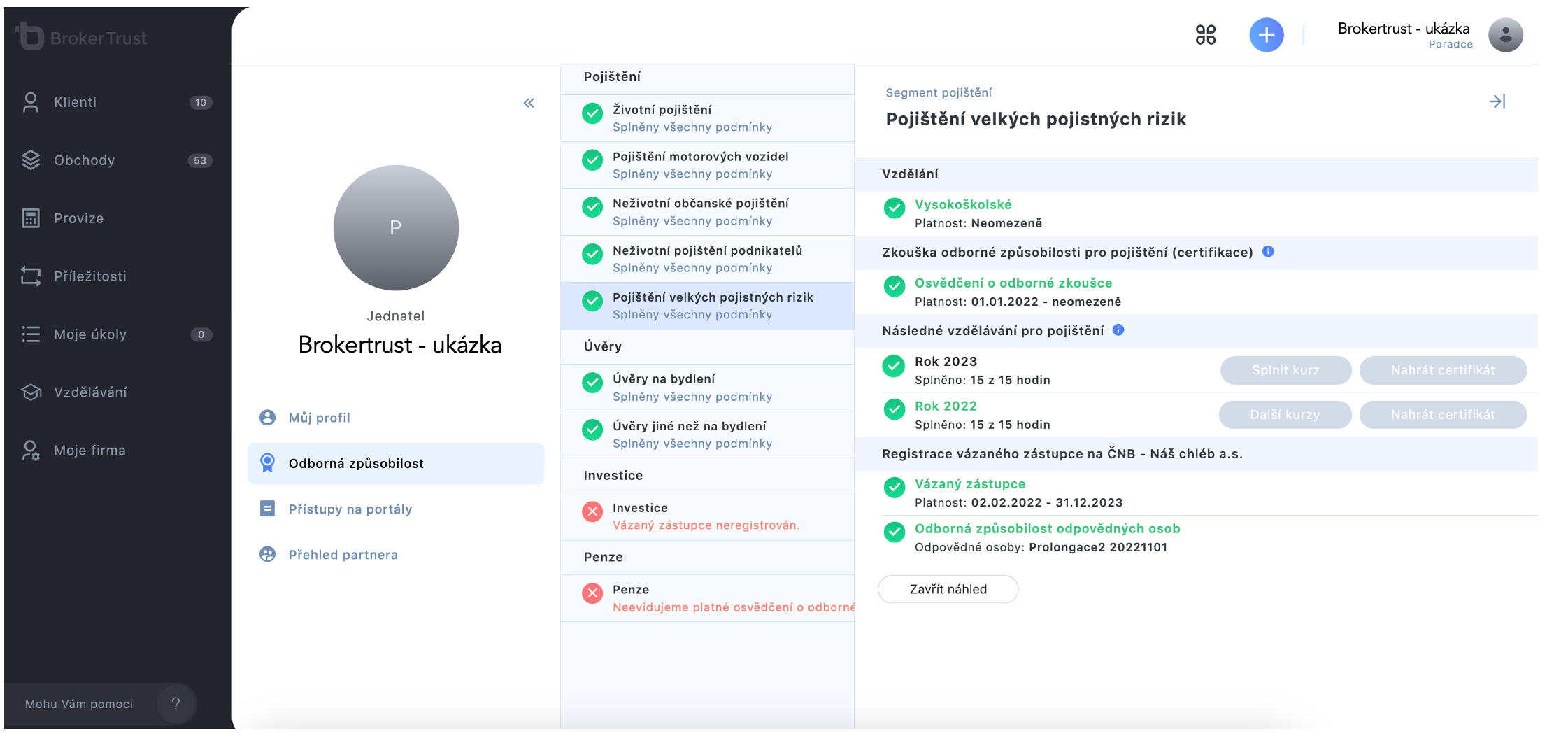The image size is (1568, 743).
Task: Select Neživotní pojištění podnikatelů segment
Action: (x=707, y=259)
